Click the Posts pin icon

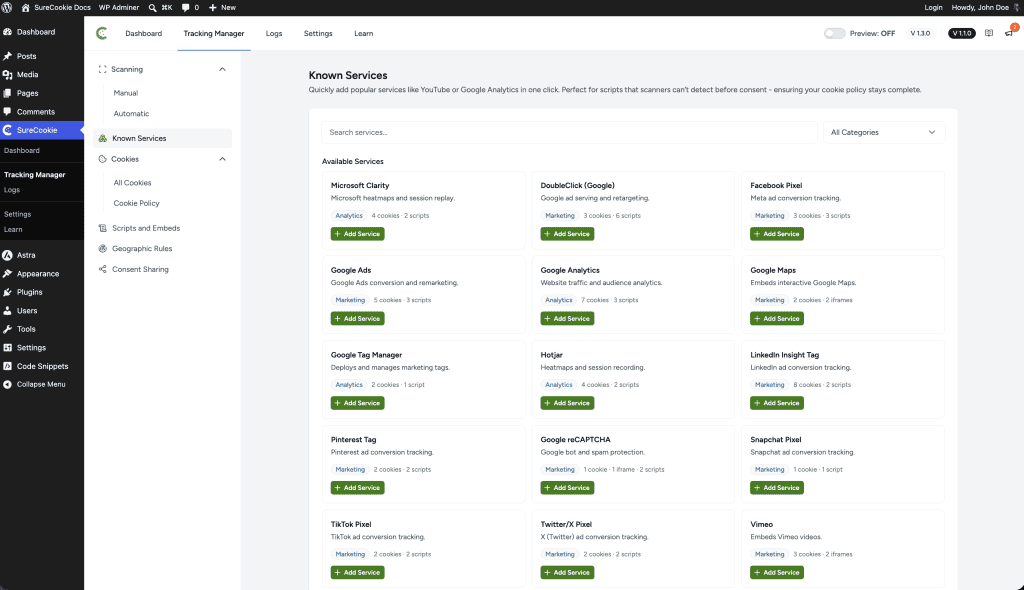click(8, 56)
